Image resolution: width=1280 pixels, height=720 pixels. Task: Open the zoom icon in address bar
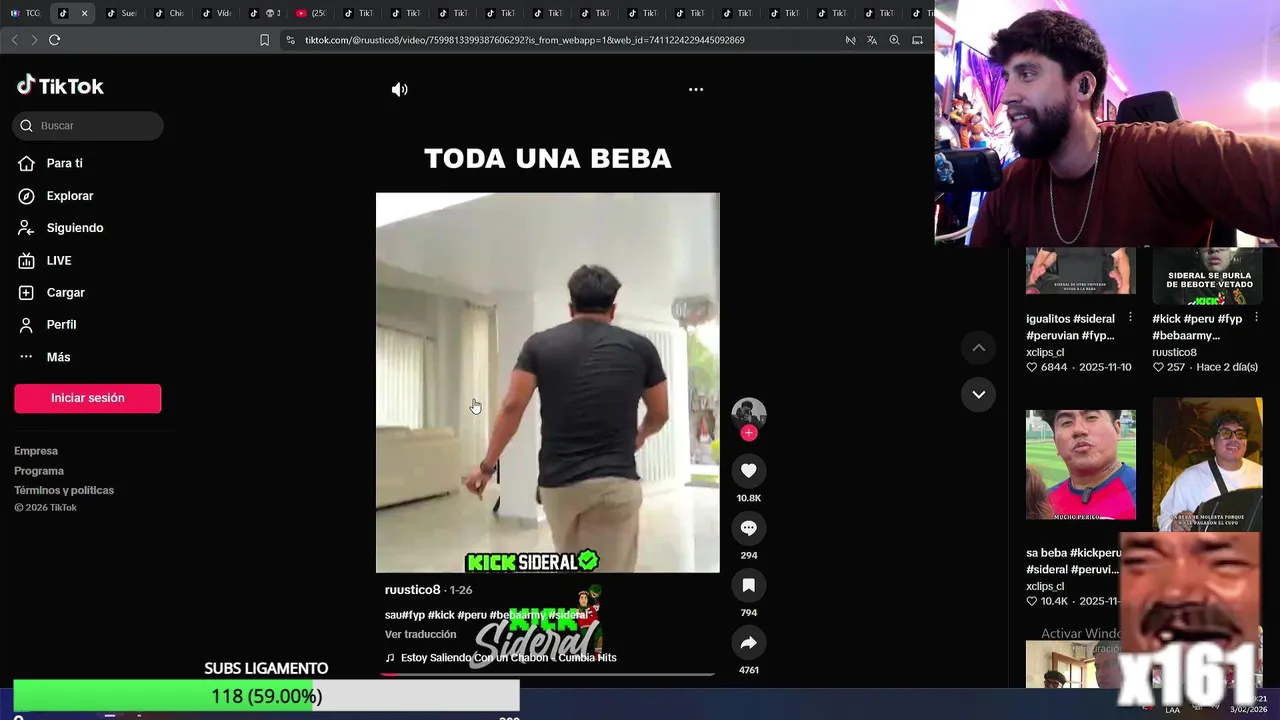point(894,40)
